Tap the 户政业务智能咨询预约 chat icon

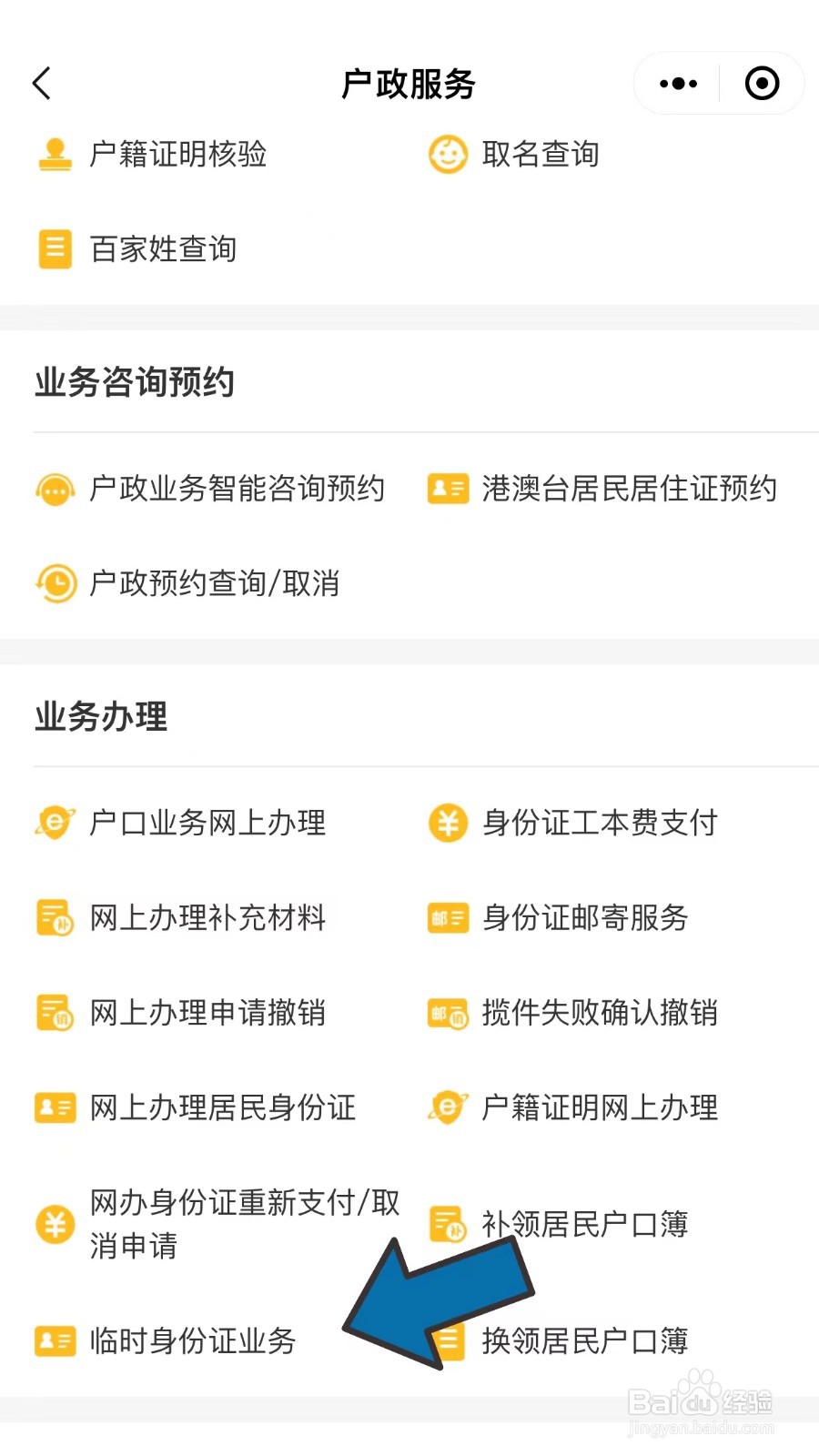[x=55, y=489]
